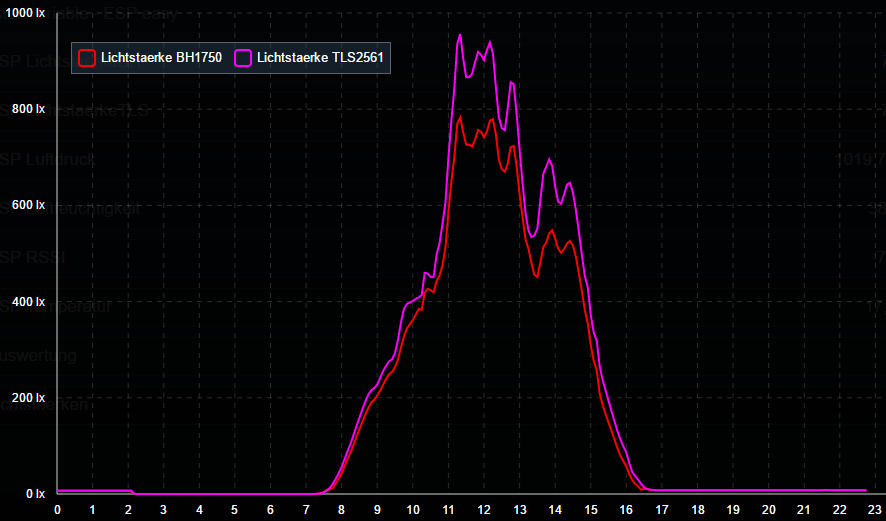Click the hour 5 x-axis label
The width and height of the screenshot is (886, 521).
coord(234,510)
